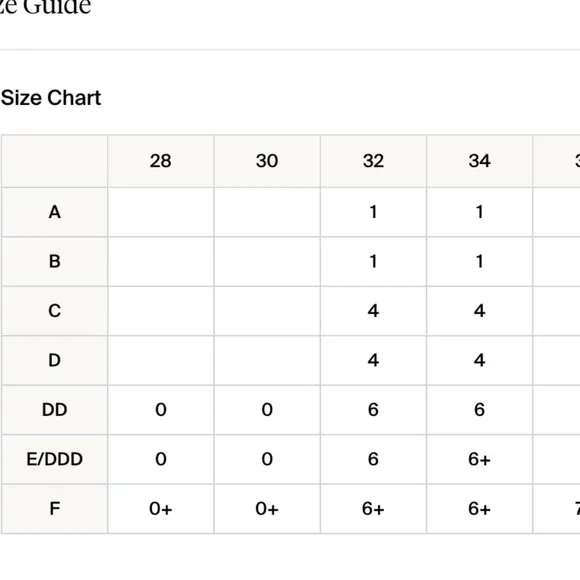Click the C cup row label
The height and width of the screenshot is (580, 580).
(54, 311)
